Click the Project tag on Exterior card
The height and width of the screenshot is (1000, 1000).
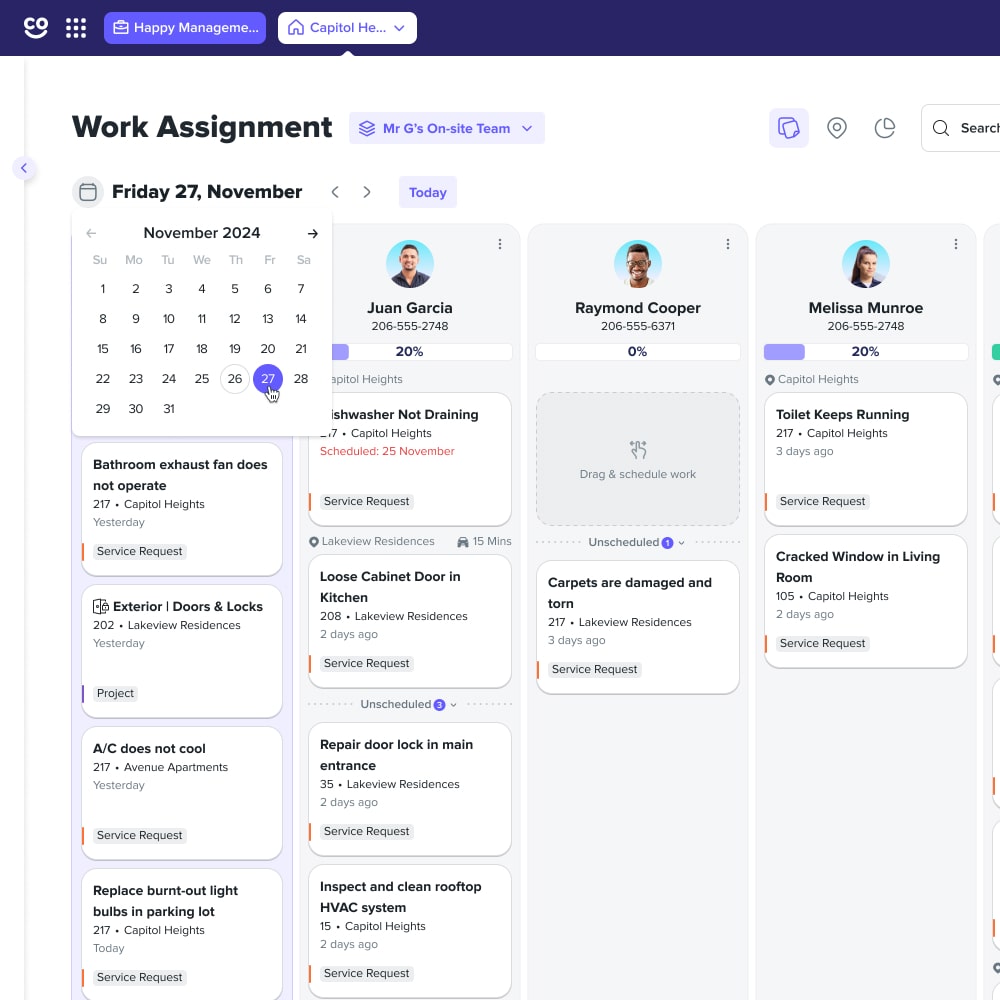point(115,693)
